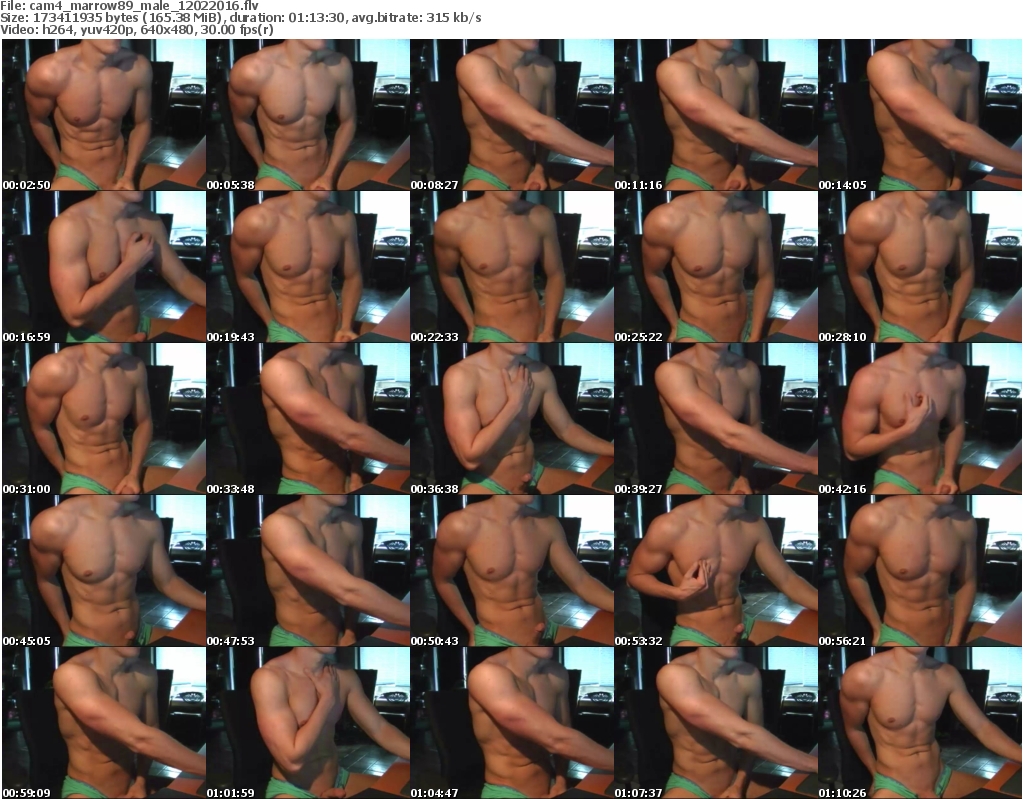Select the thumbnail timestamped 00:05:38
This screenshot has width=1024, height=799.
pos(308,115)
